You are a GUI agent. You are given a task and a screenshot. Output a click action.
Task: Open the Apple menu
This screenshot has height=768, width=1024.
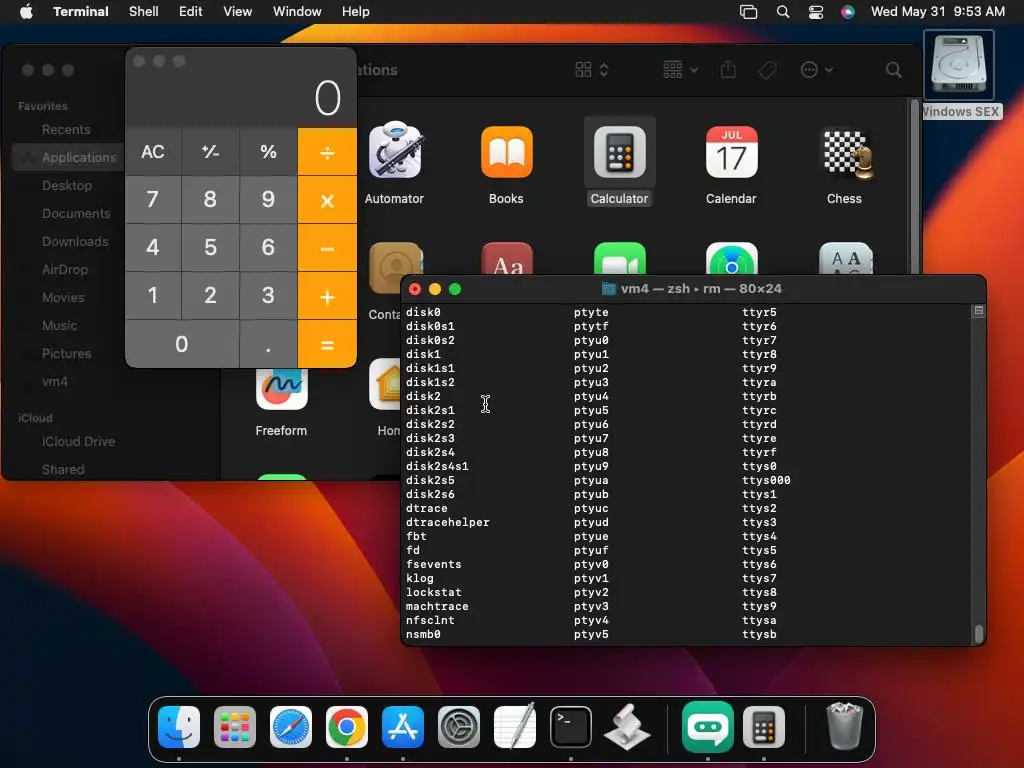[x=26, y=12]
